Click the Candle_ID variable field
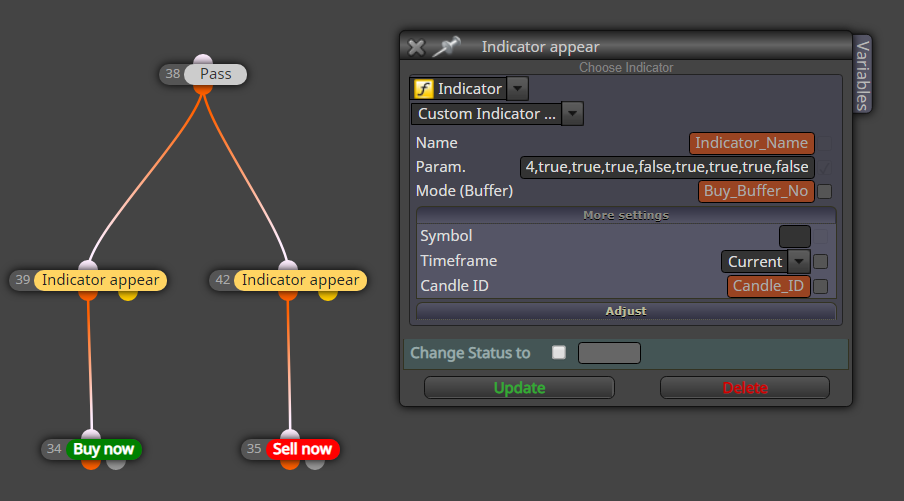The height and width of the screenshot is (501, 904). (769, 287)
